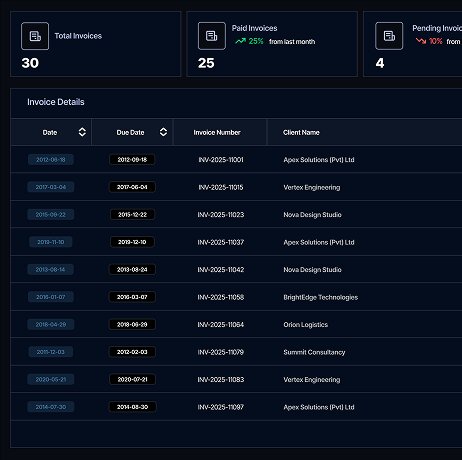The width and height of the screenshot is (462, 460).
Task: Click the blue date badge in the INV-2025-11037 row
Action: 51,242
